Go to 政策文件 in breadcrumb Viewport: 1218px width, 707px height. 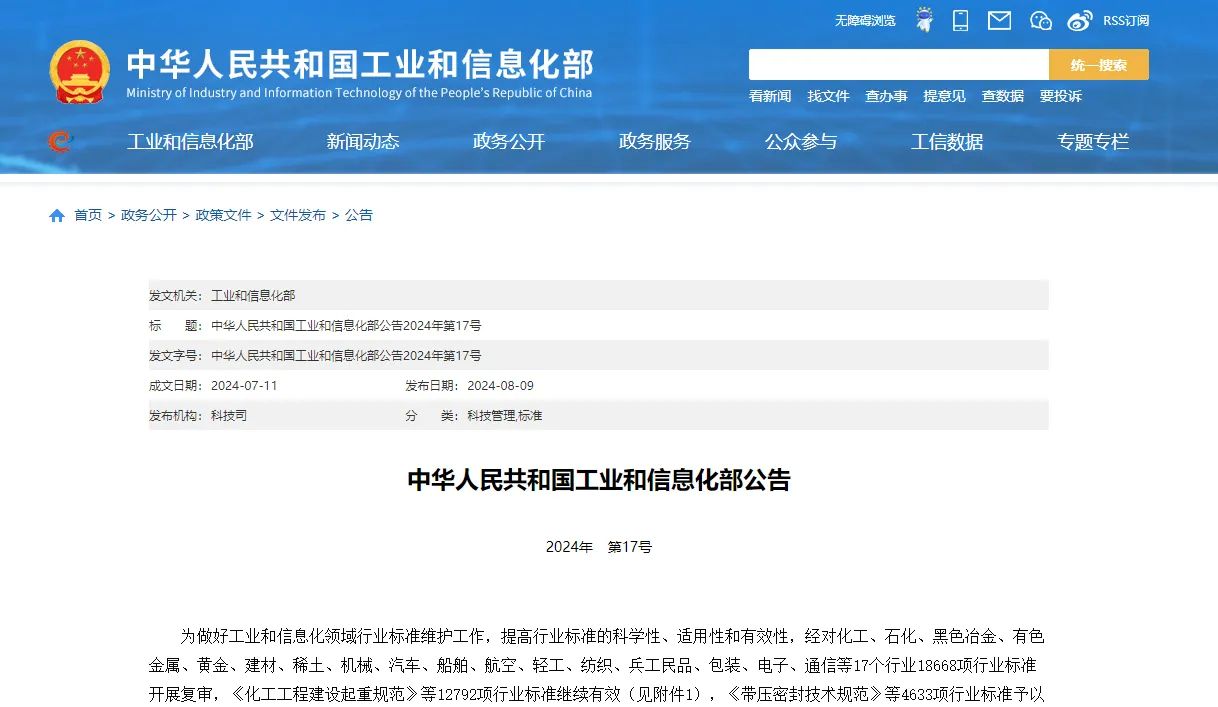pos(224,215)
